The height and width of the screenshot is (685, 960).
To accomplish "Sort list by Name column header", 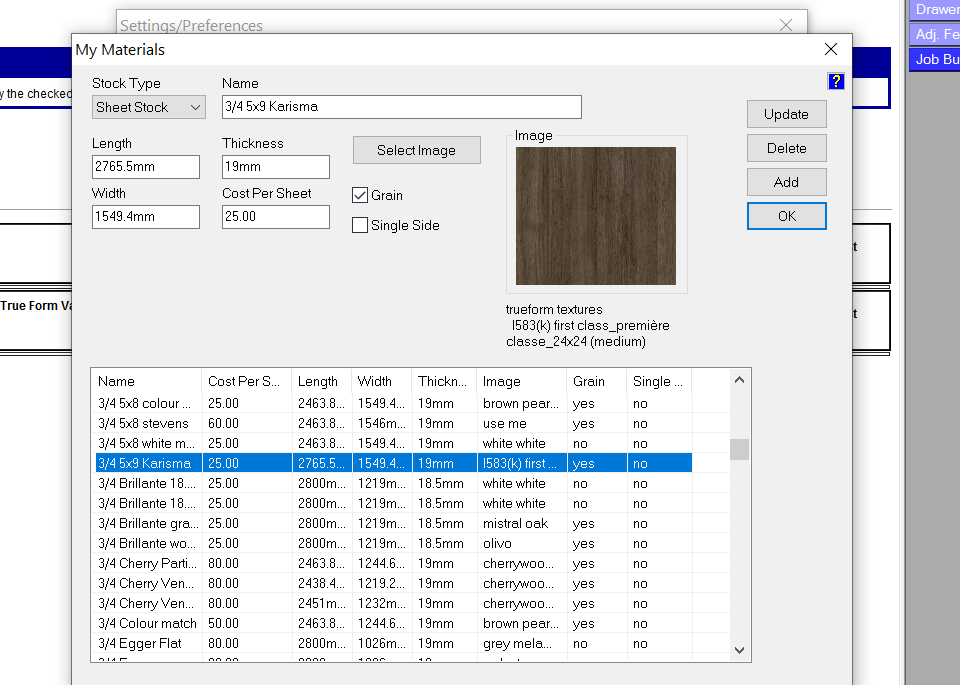I will click(146, 381).
